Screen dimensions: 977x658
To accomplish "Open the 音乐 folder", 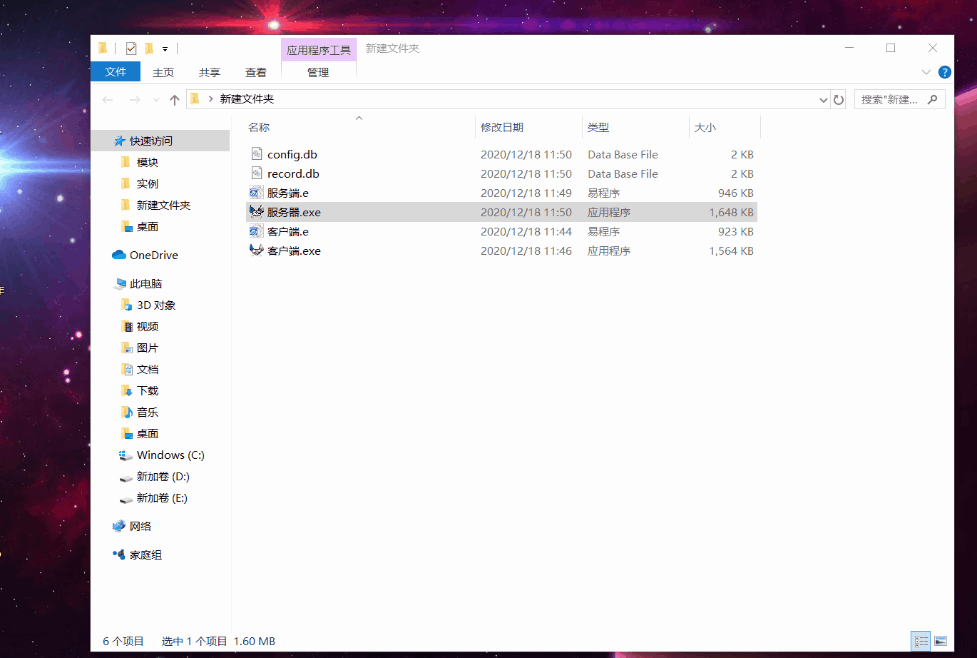I will coord(148,412).
